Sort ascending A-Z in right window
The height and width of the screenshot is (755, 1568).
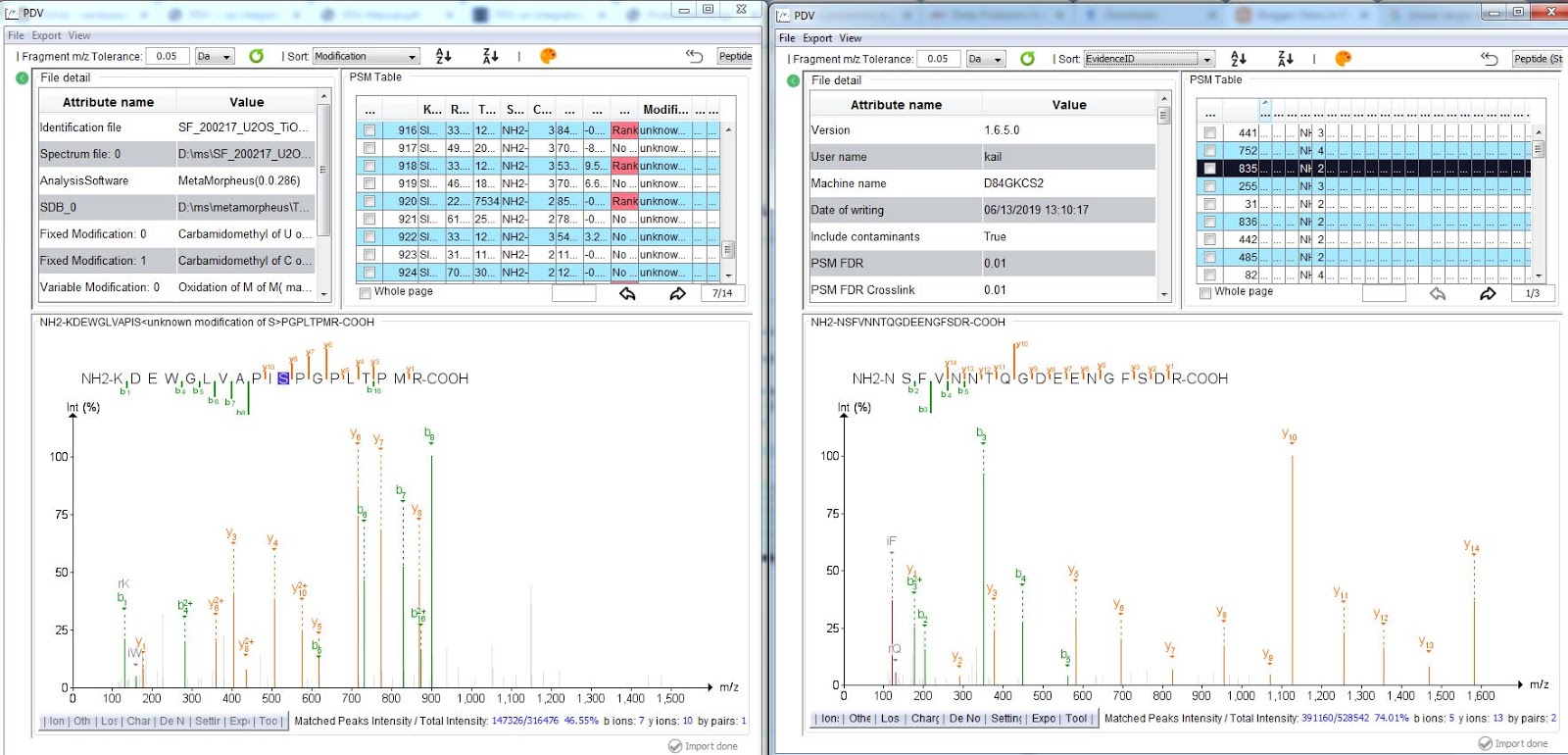tap(1239, 59)
